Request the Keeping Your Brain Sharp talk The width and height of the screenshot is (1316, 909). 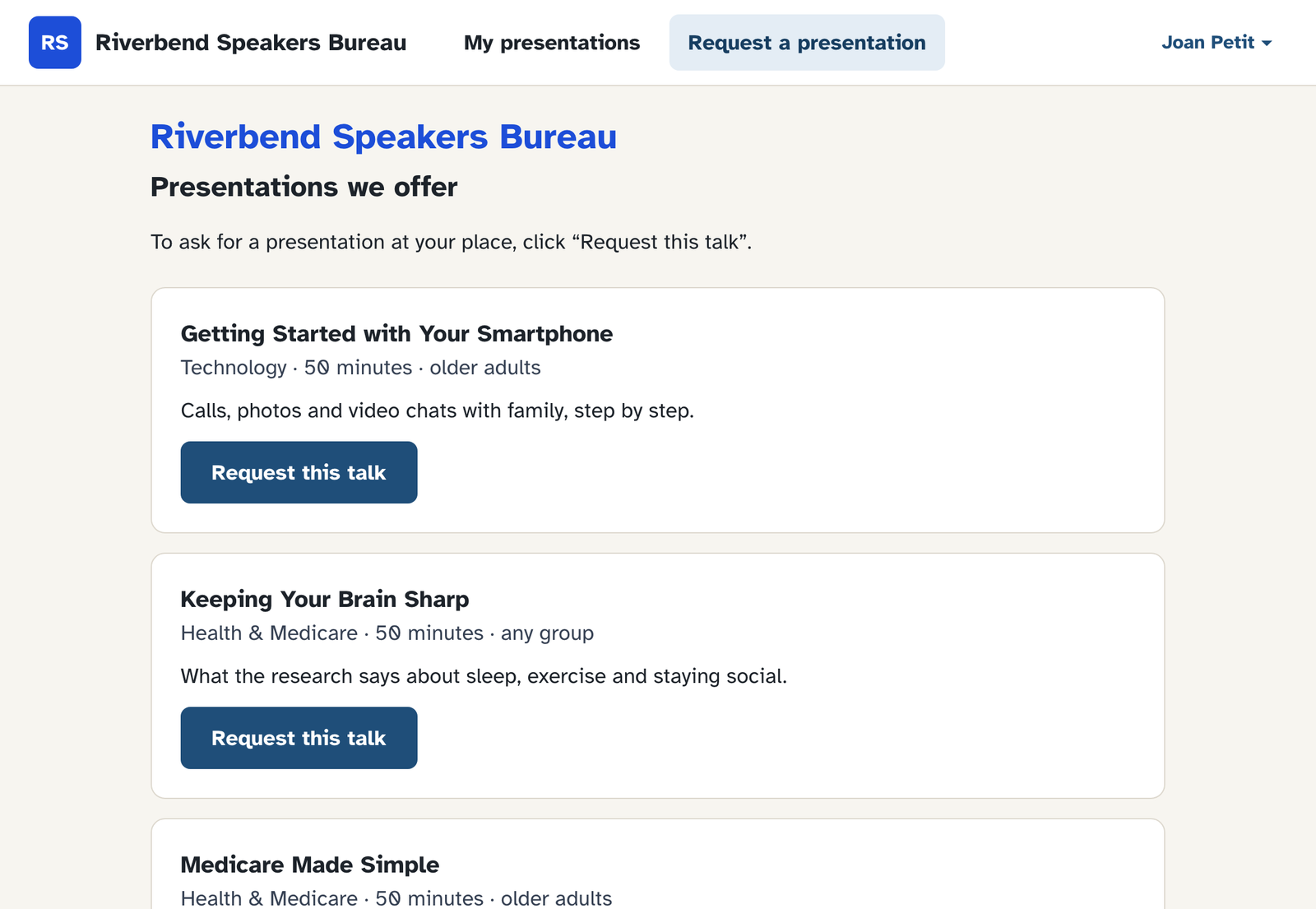[299, 738]
